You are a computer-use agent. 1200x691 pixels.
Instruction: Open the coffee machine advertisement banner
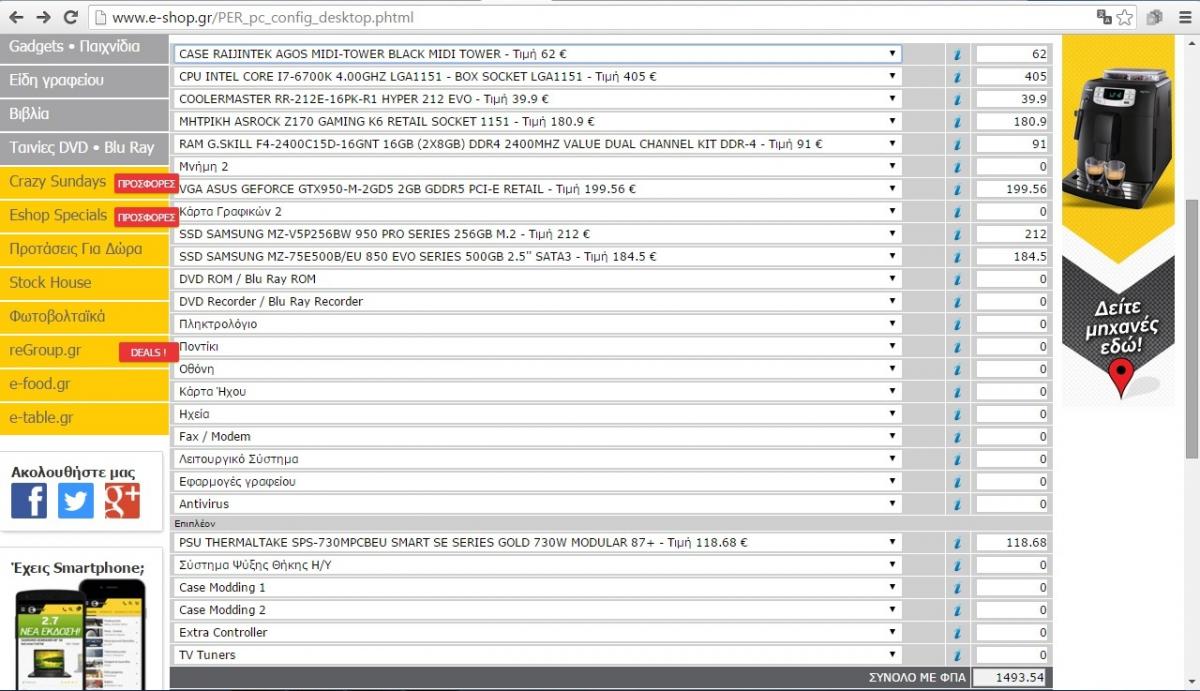click(1118, 221)
